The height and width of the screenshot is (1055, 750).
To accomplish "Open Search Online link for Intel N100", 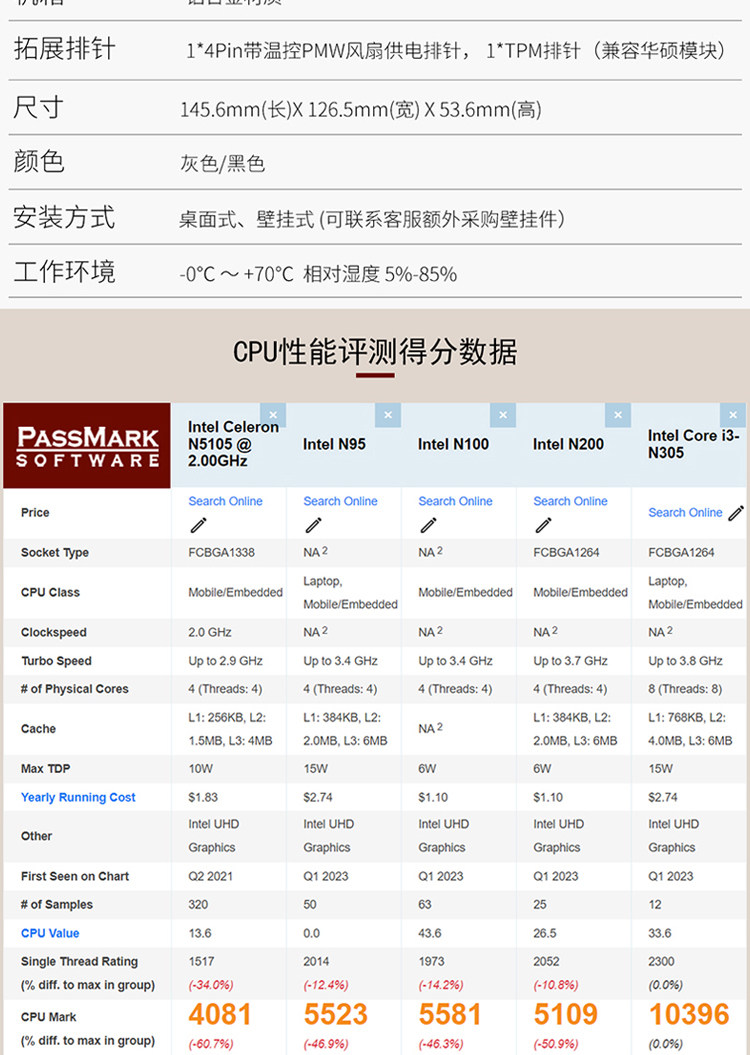I will click(x=455, y=501).
